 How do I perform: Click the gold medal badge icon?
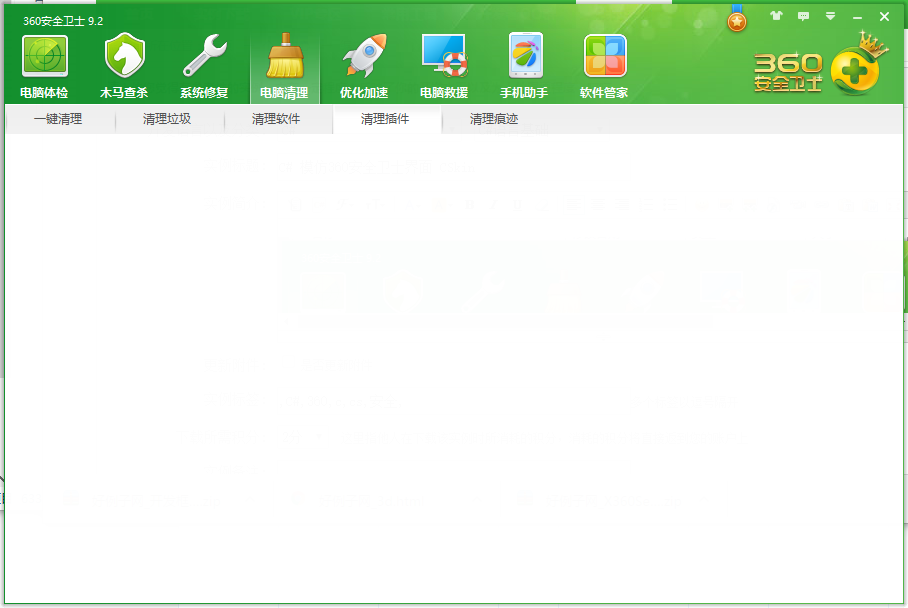tap(737, 19)
